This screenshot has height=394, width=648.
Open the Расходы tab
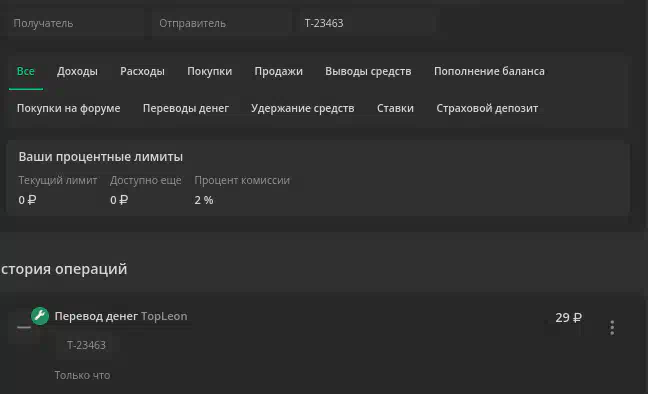click(143, 72)
